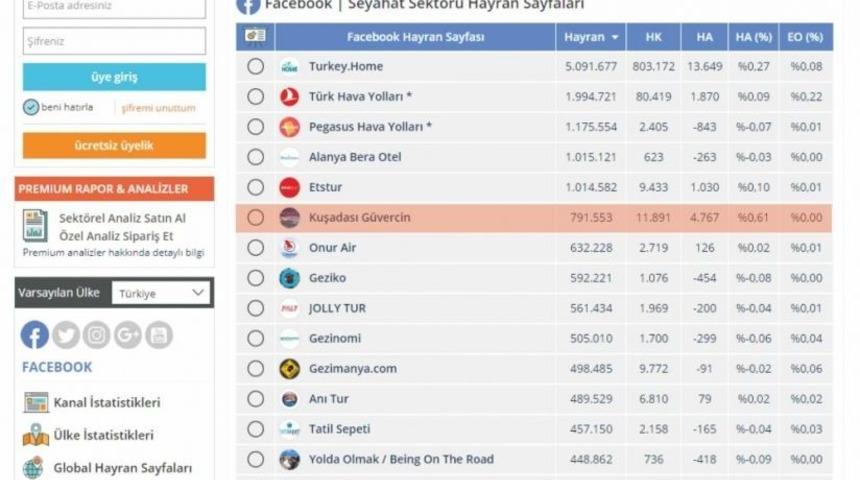Open the Alanya Bera Otel logo

coord(289,157)
